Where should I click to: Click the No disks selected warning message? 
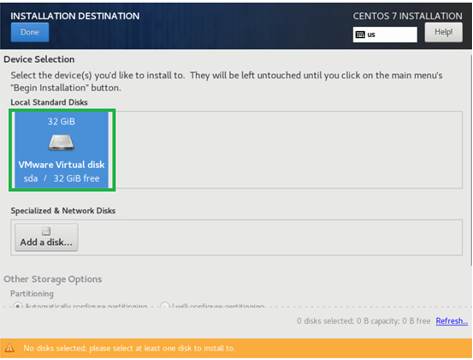point(129,348)
